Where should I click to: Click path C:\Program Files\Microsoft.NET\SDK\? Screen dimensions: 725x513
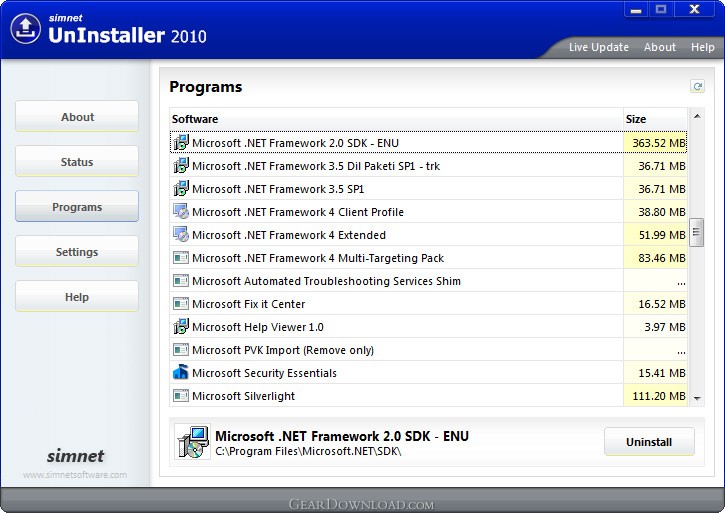pyautogui.click(x=308, y=451)
